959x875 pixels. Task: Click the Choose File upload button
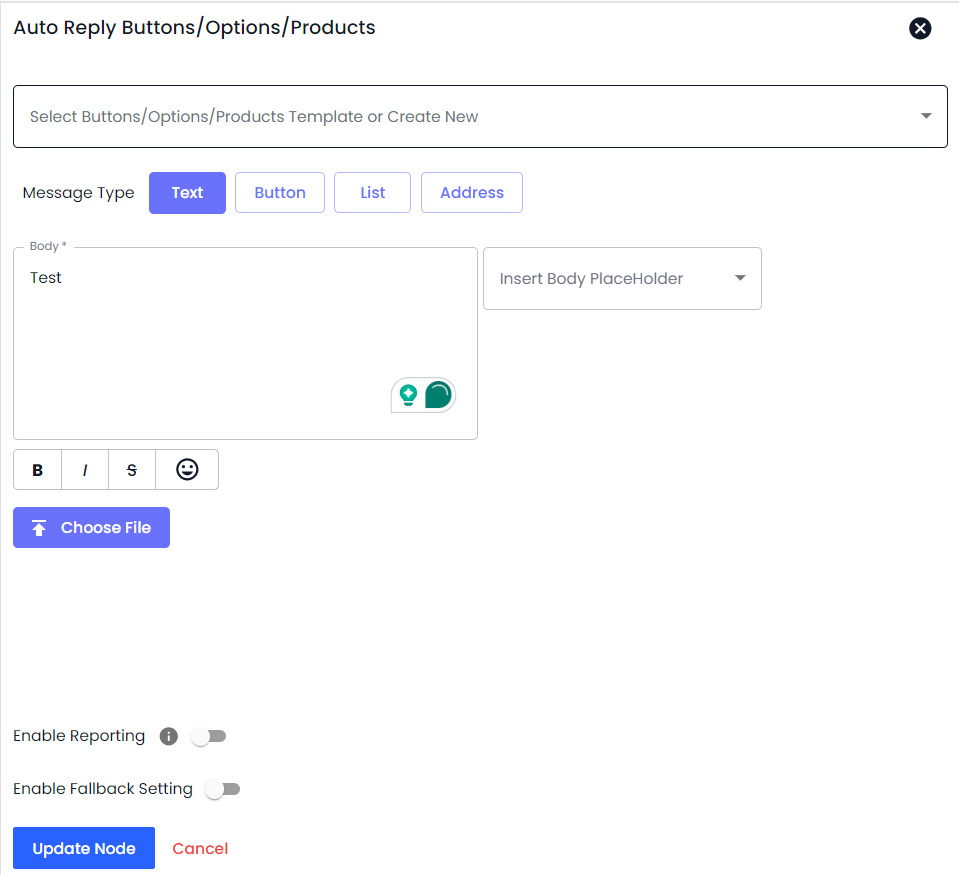coord(92,528)
